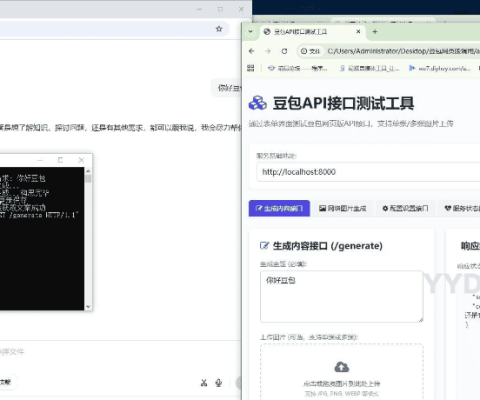Click the 生成内容接口 (/generate) heading

point(328,246)
